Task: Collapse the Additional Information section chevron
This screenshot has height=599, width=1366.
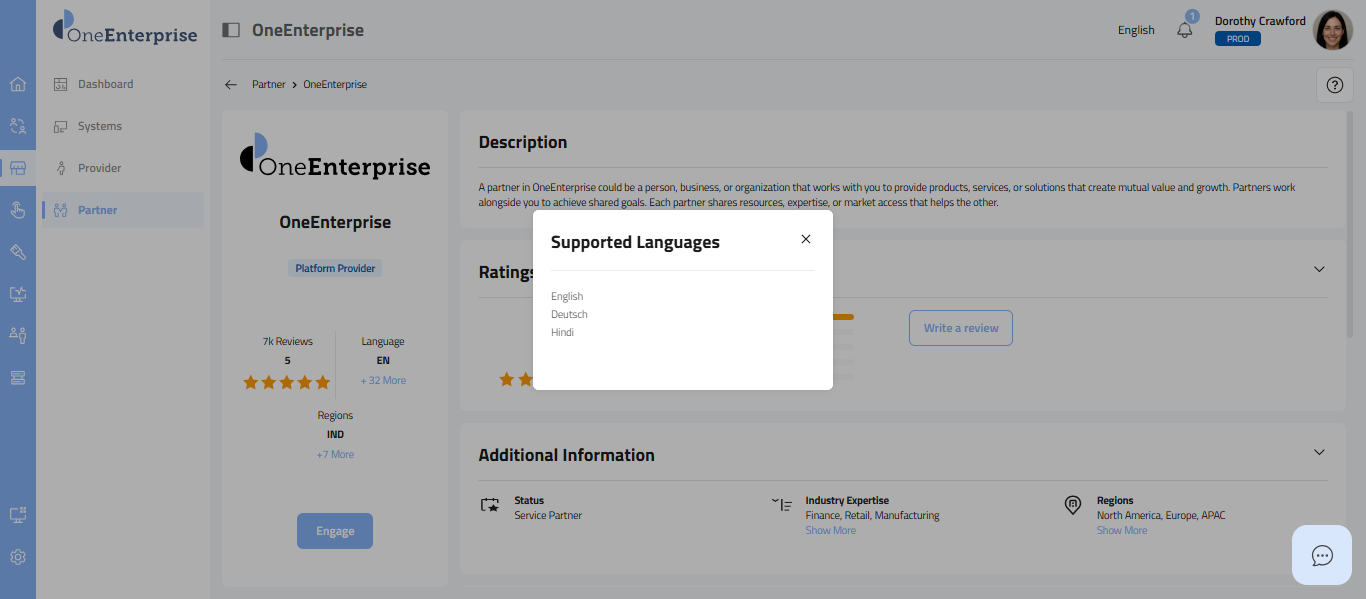Action: click(1319, 452)
